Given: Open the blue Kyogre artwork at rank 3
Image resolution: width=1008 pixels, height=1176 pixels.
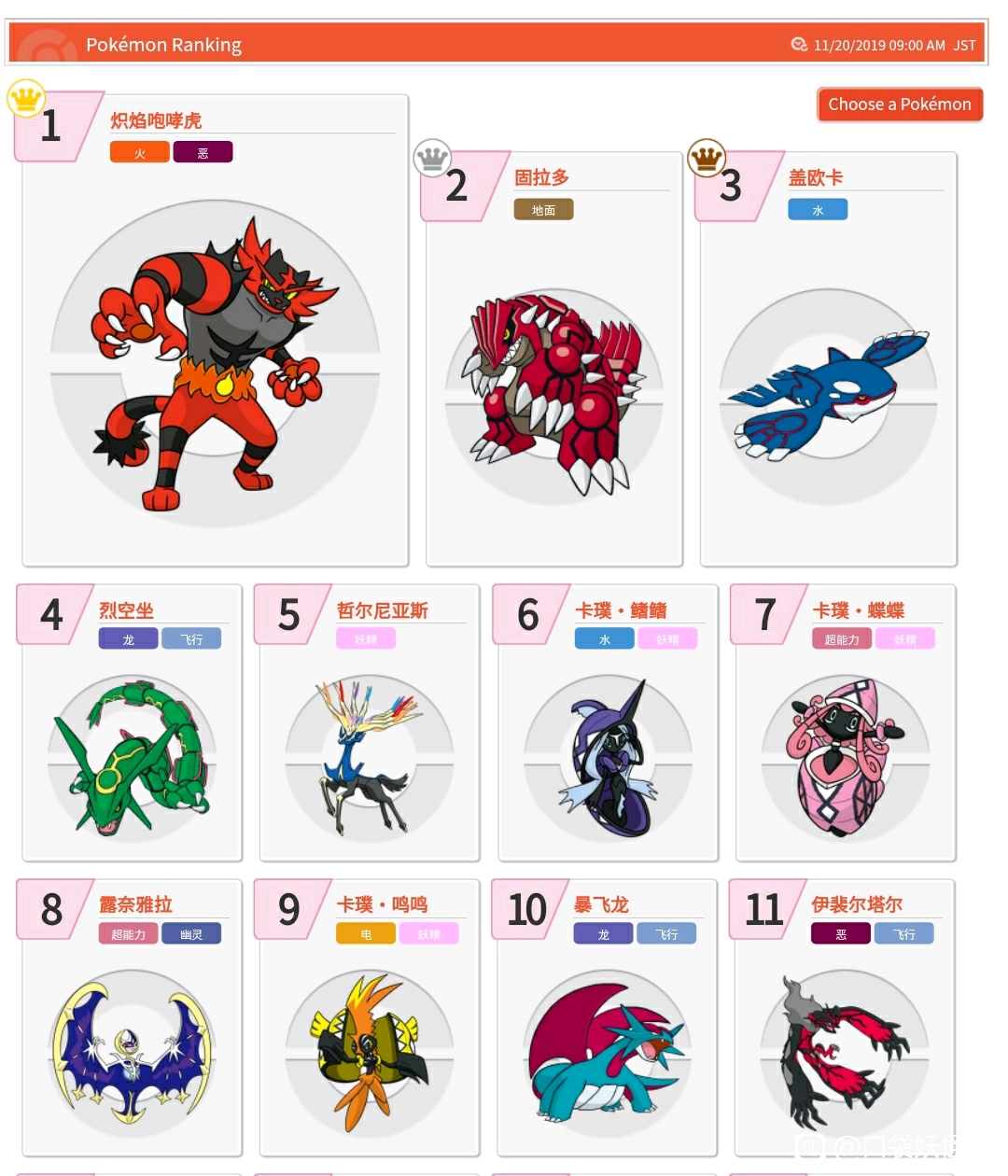Looking at the screenshot, I should (x=828, y=390).
